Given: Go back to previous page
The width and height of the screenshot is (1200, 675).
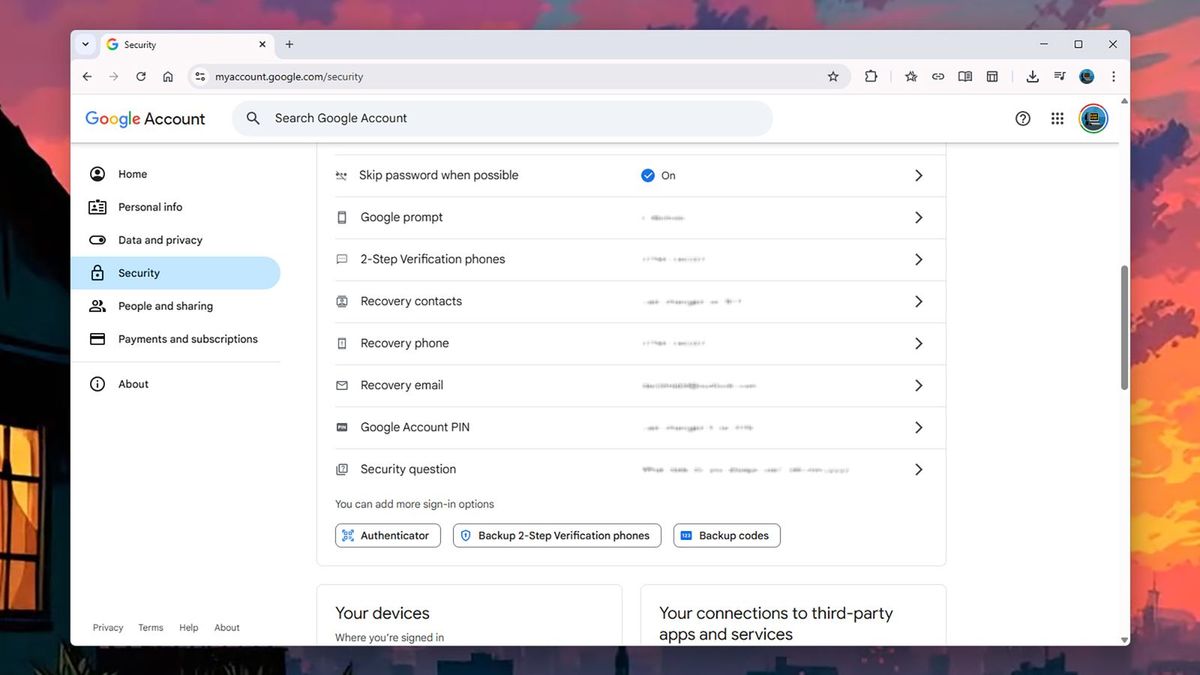Looking at the screenshot, I should coord(87,76).
